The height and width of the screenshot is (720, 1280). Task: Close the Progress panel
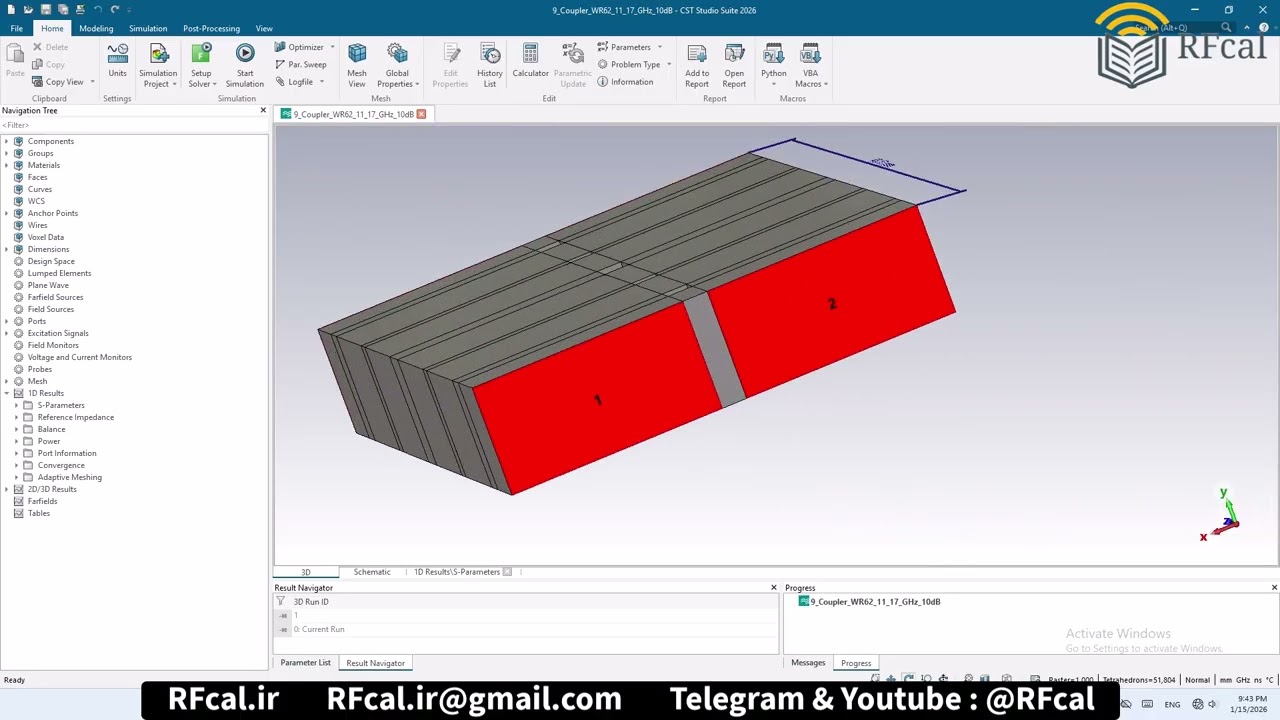pos(1274,588)
